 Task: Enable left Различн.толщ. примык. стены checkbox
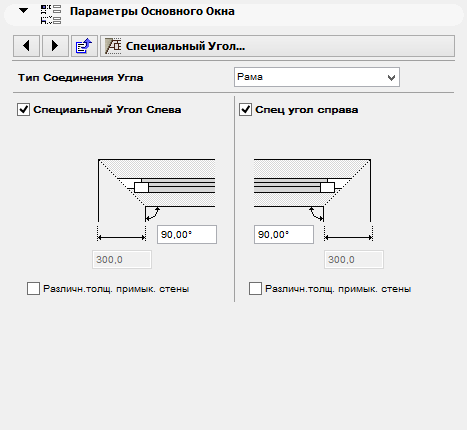pyautogui.click(x=33, y=288)
